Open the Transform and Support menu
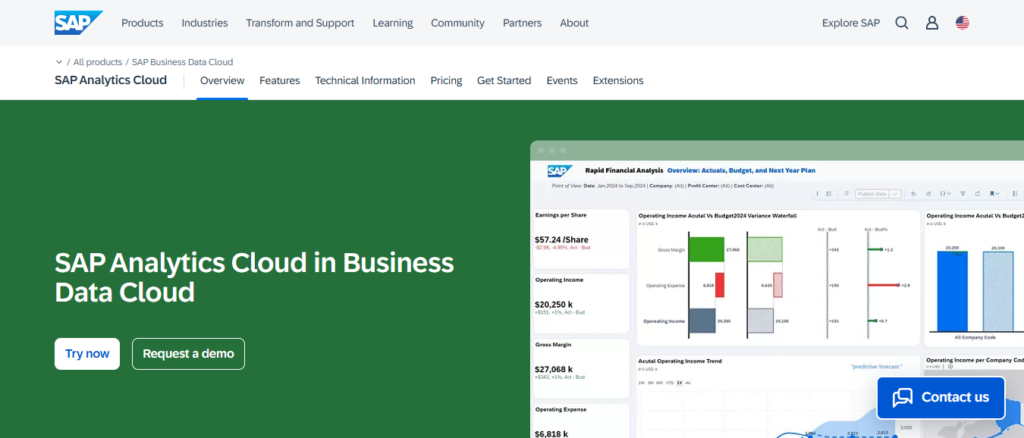The image size is (1024, 438). [x=300, y=23]
